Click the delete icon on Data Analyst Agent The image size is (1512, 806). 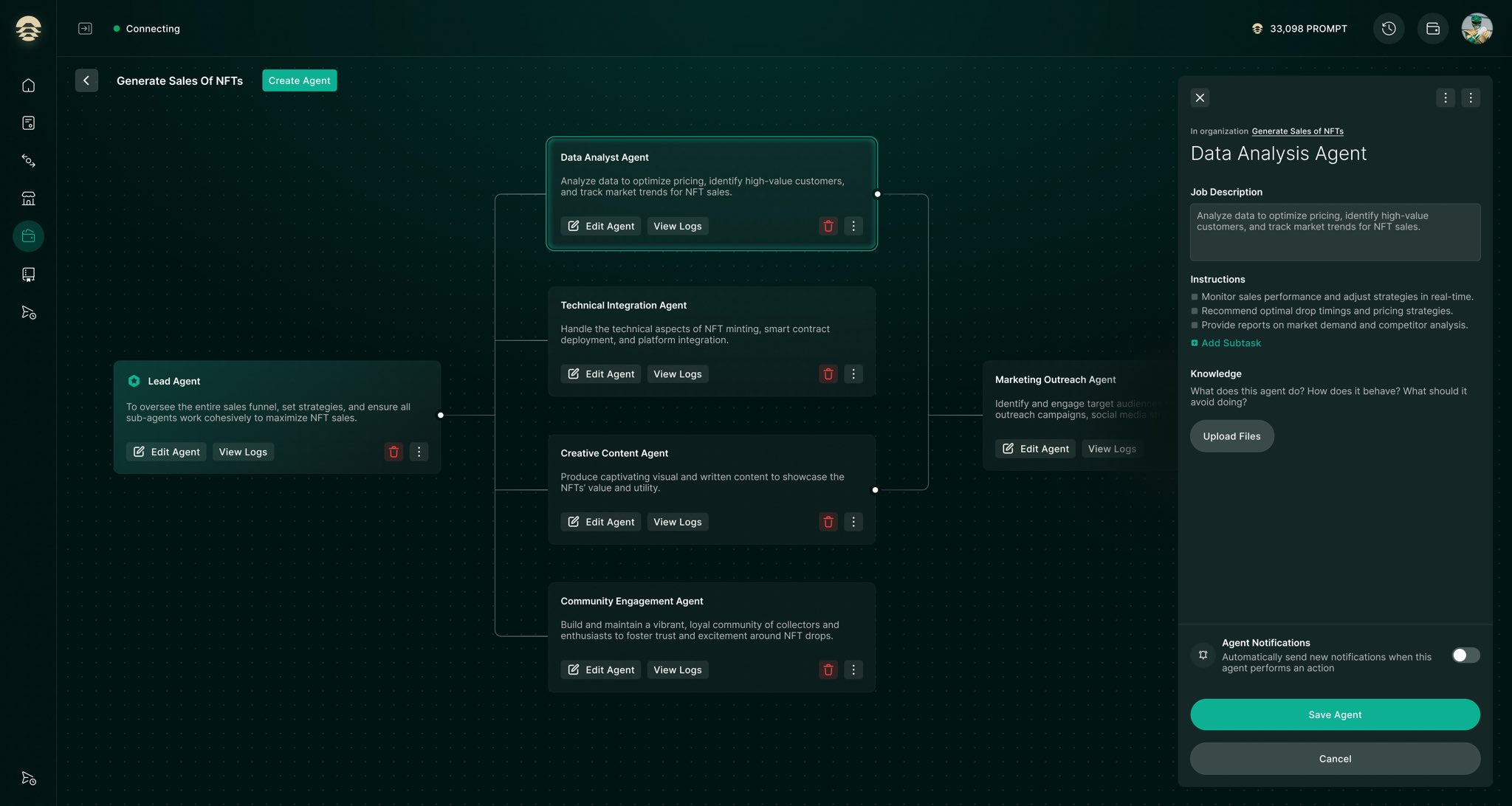pos(828,226)
